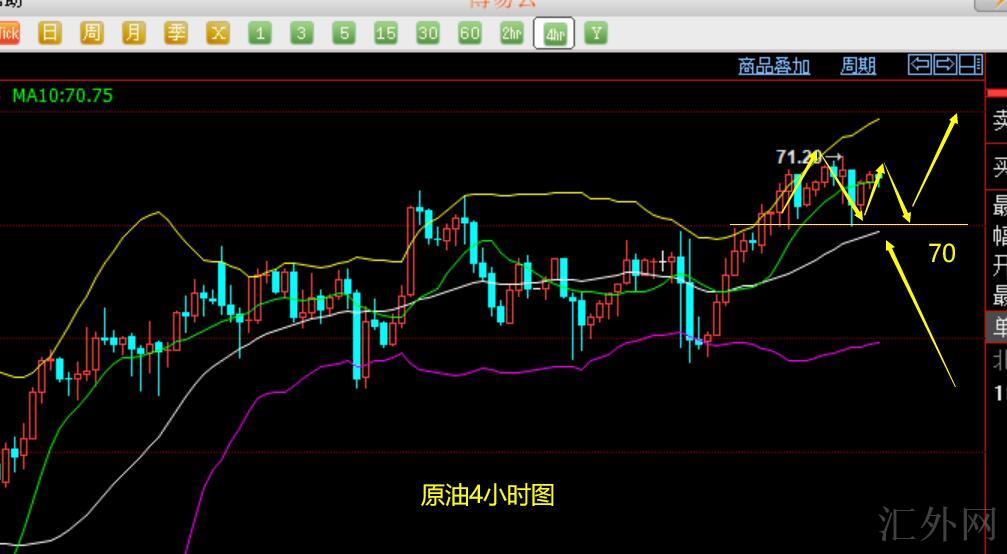Click the green Y period icon
This screenshot has width=1007, height=554.
(596, 33)
